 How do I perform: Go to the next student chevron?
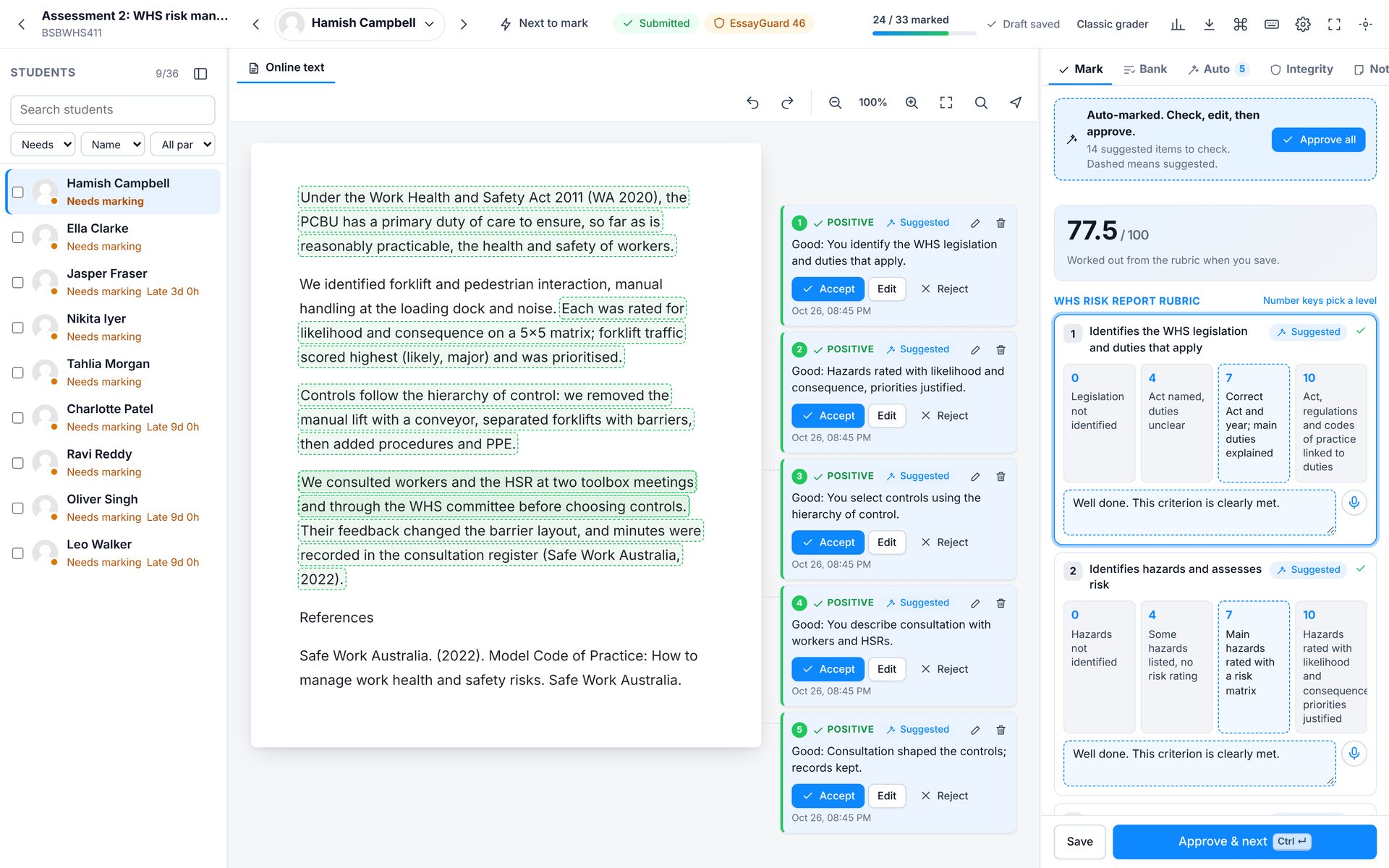[x=464, y=24]
